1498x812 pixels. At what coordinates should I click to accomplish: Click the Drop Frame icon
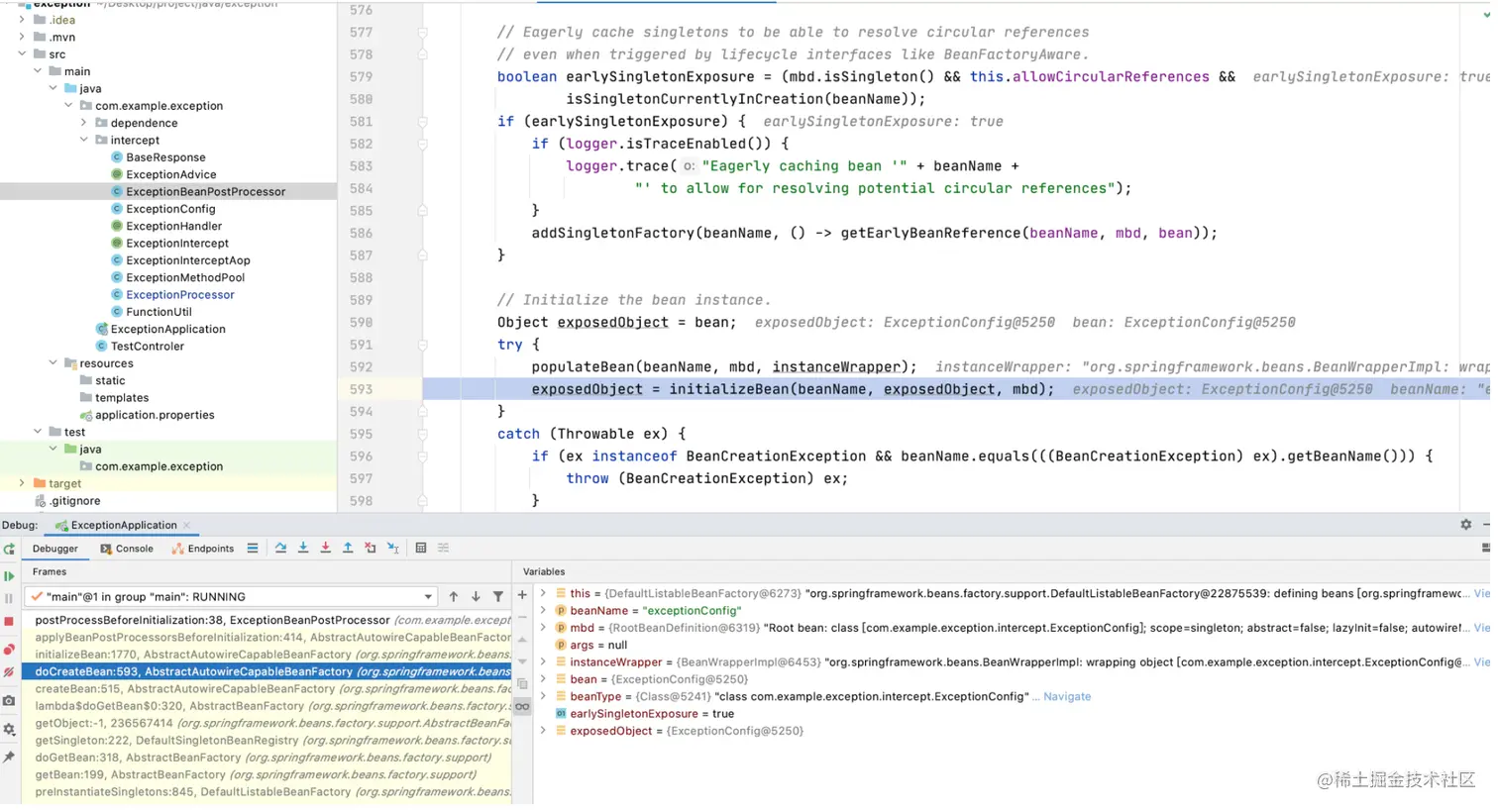[371, 549]
